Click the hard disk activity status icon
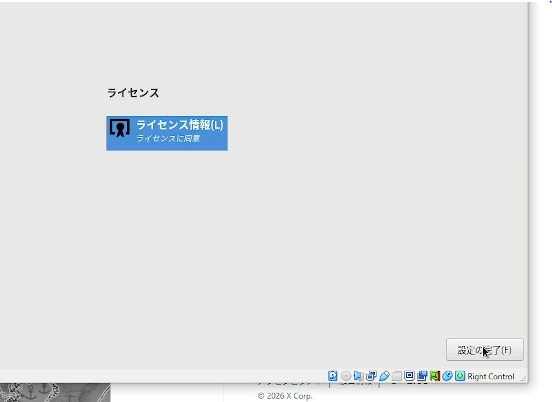The height and width of the screenshot is (402, 552). click(x=333, y=376)
